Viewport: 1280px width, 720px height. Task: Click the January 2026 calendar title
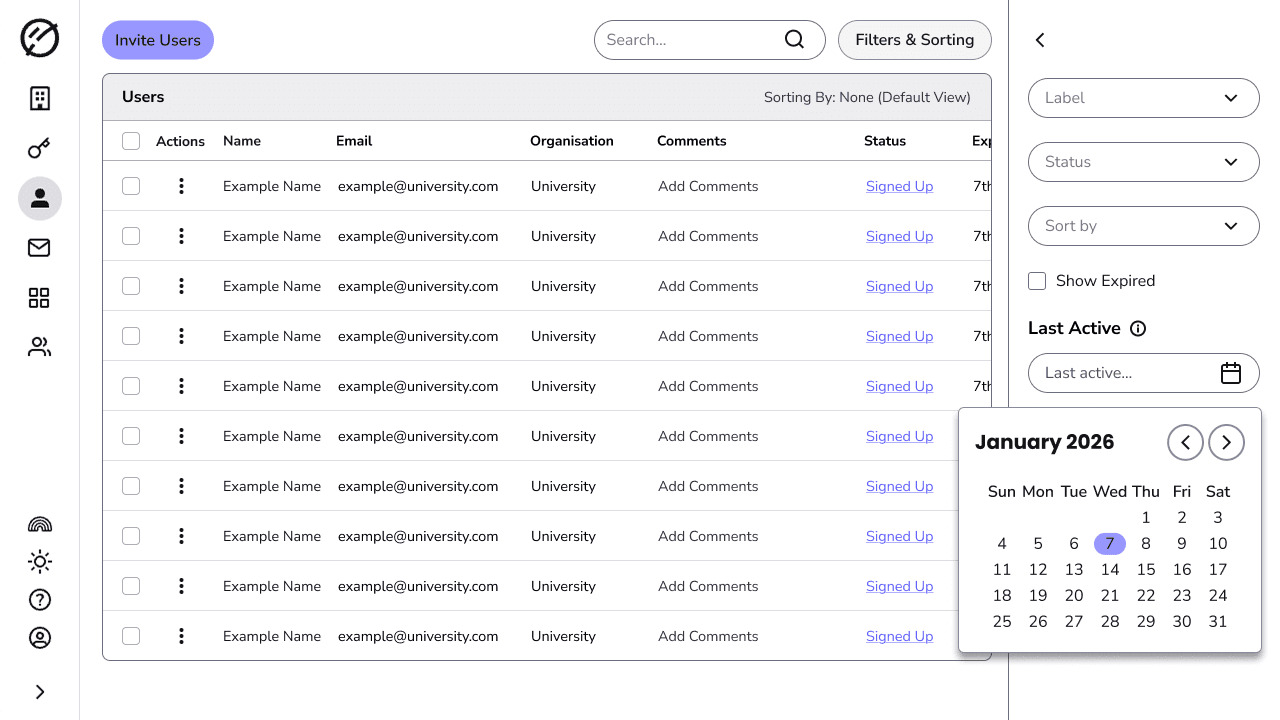1044,442
